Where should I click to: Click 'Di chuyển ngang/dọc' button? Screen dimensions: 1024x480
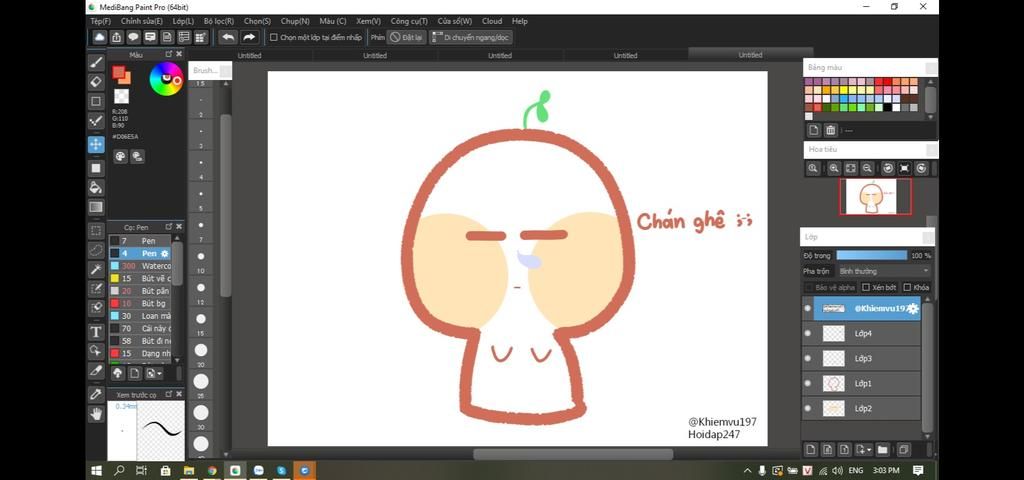(471, 37)
